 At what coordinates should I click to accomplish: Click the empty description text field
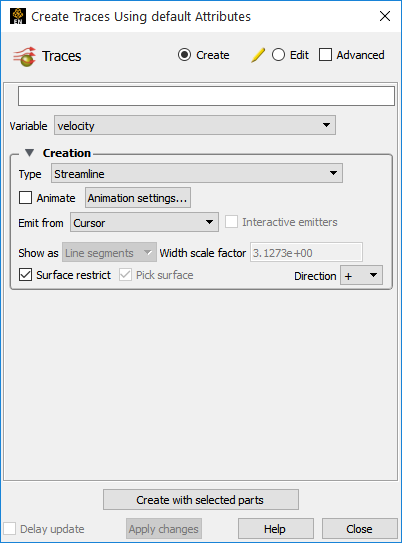click(206, 96)
